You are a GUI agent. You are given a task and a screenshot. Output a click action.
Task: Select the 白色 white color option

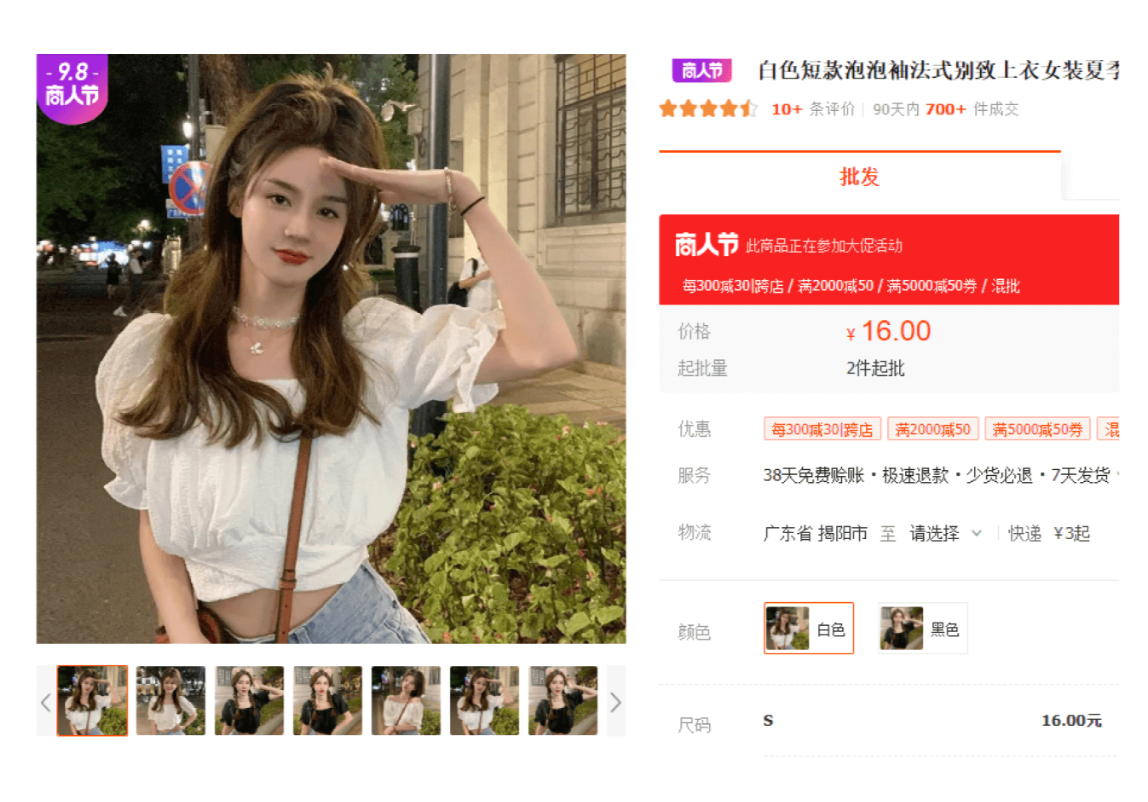click(808, 628)
